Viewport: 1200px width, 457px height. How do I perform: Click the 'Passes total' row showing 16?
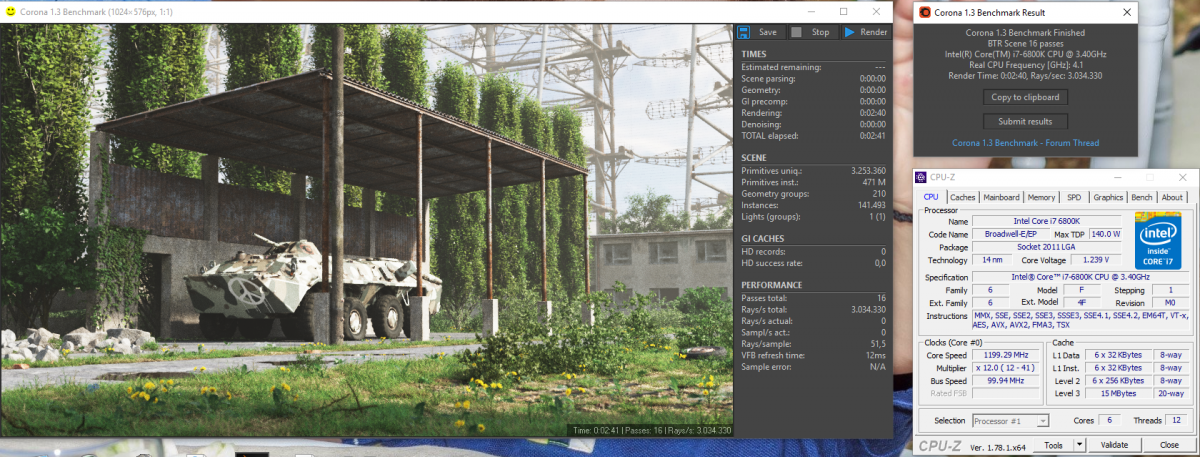point(813,298)
